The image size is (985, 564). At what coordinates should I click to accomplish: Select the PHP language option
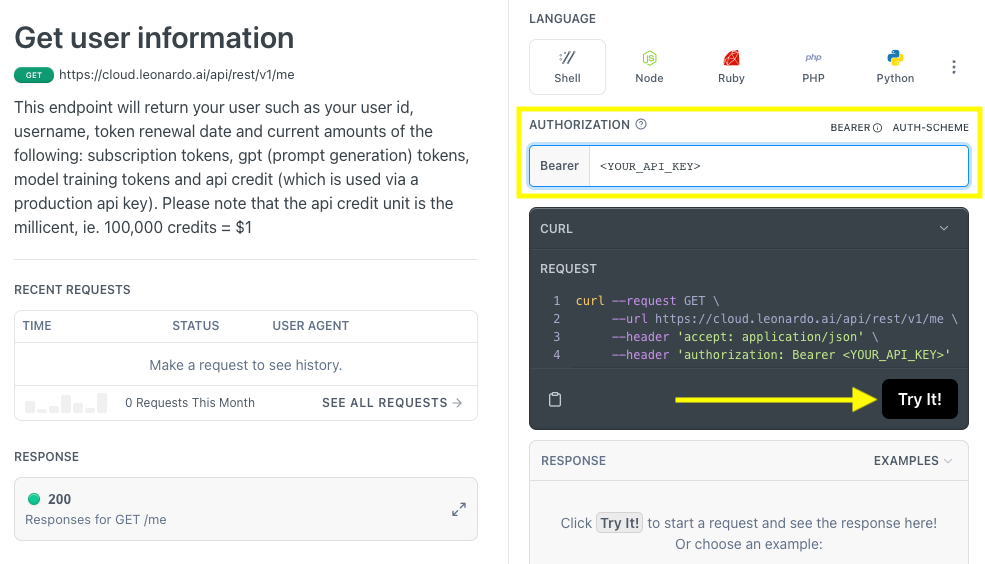point(813,67)
